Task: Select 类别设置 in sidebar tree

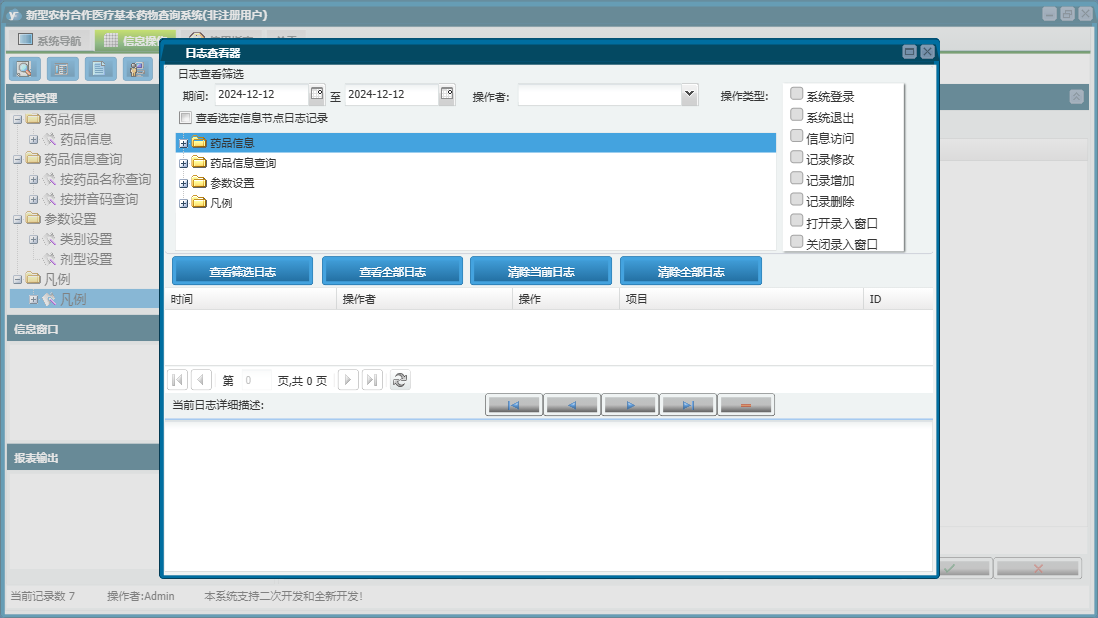Action: point(85,239)
